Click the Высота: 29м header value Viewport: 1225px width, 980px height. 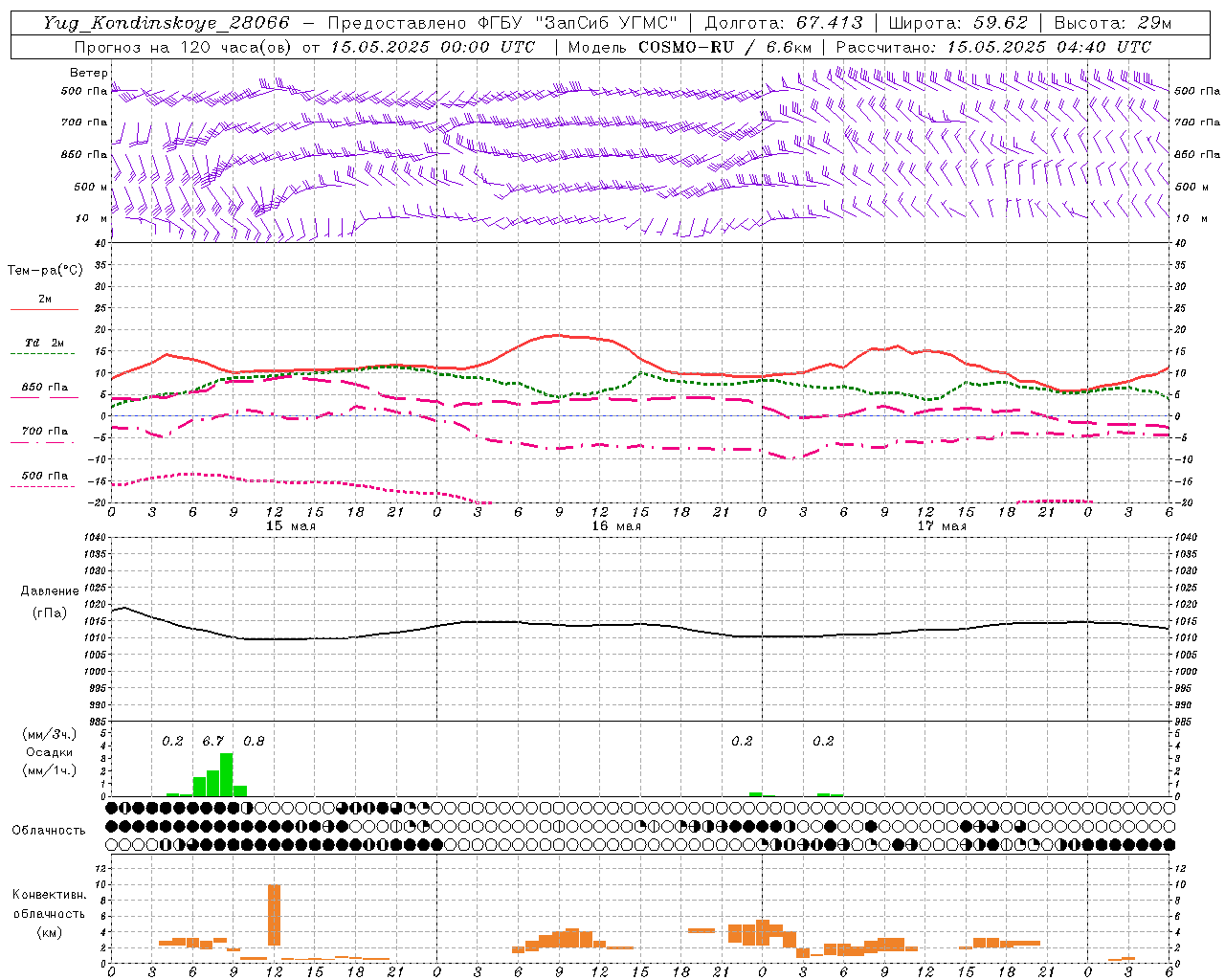(x=1112, y=23)
